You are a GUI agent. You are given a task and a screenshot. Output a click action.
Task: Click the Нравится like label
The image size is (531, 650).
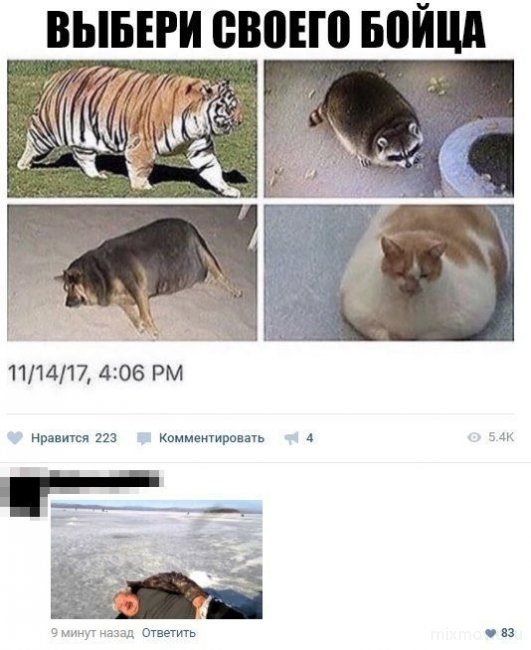[60, 438]
